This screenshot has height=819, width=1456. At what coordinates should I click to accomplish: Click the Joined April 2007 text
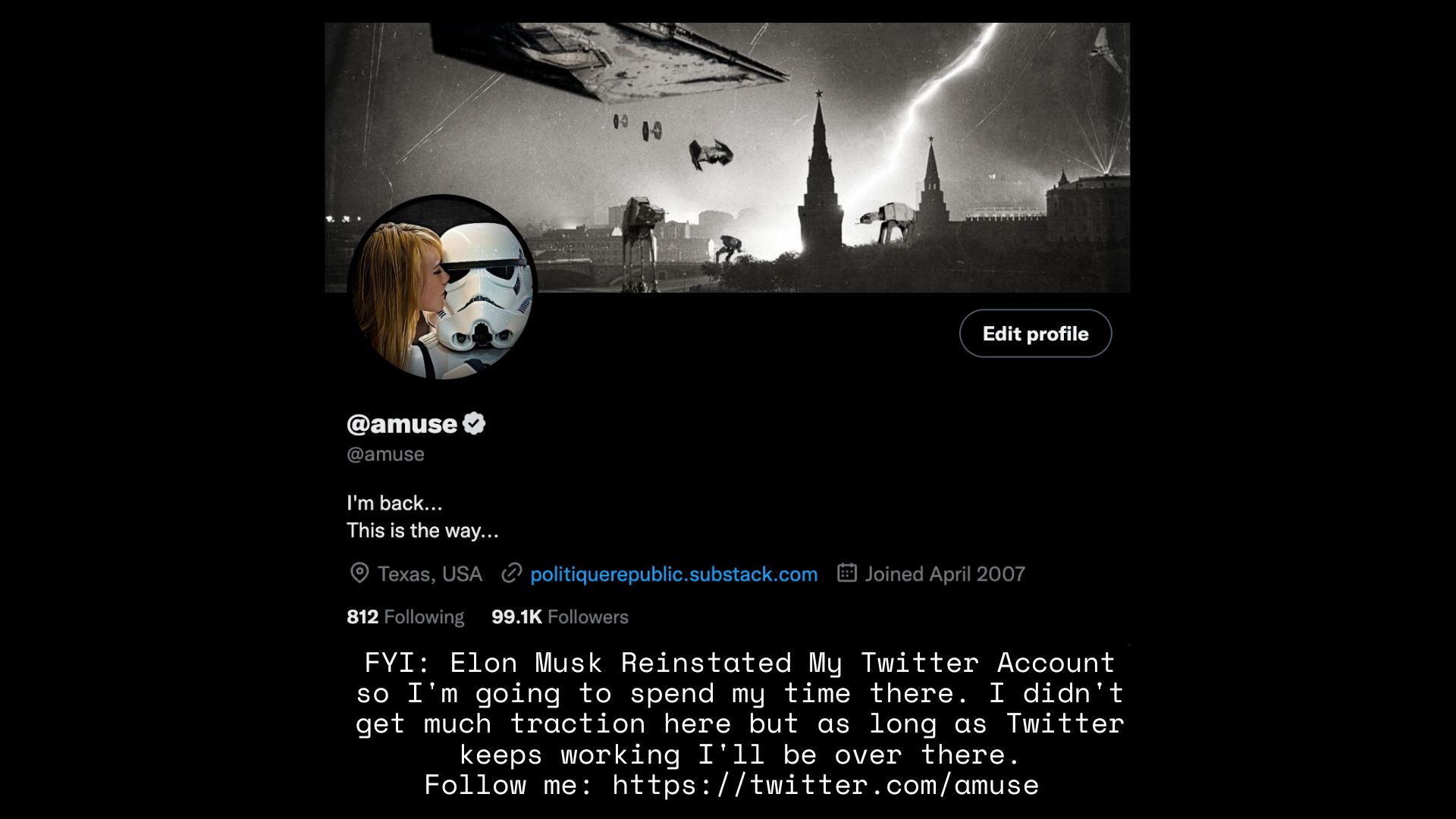(x=945, y=574)
